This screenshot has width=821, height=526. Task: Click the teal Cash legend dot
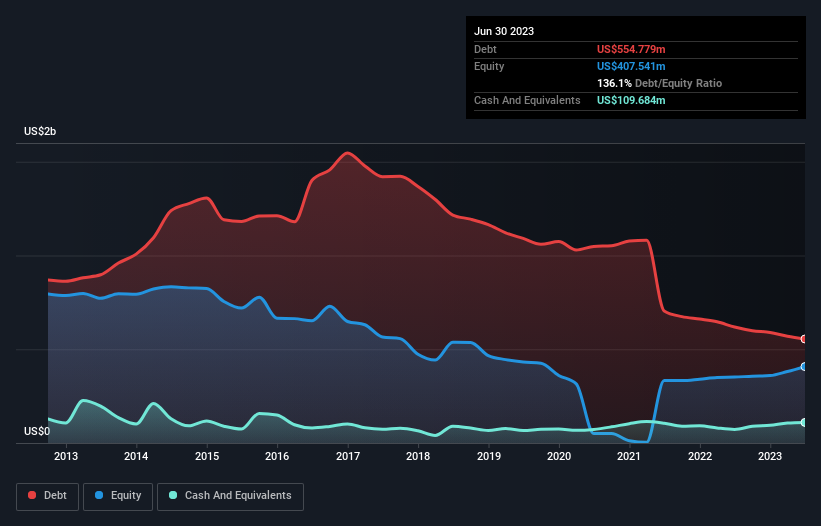173,495
